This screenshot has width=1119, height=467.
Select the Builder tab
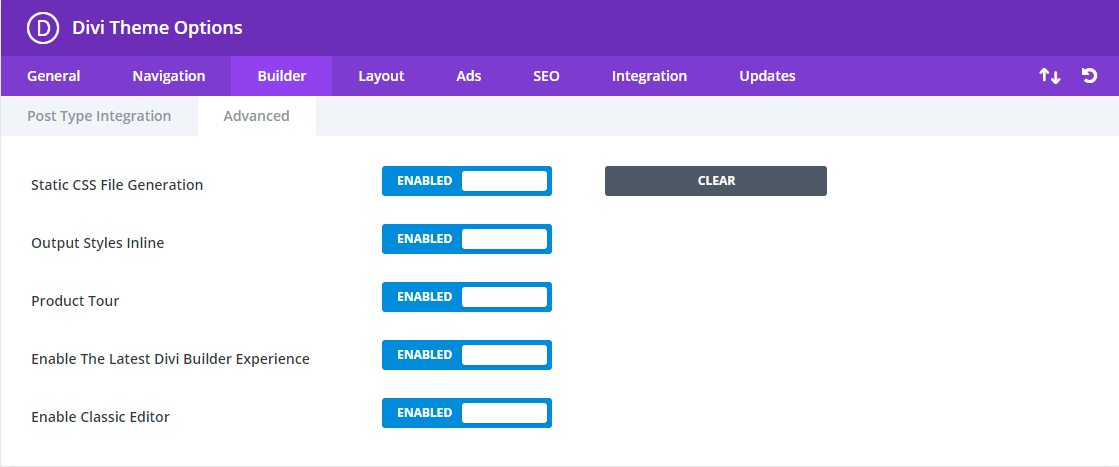(282, 76)
